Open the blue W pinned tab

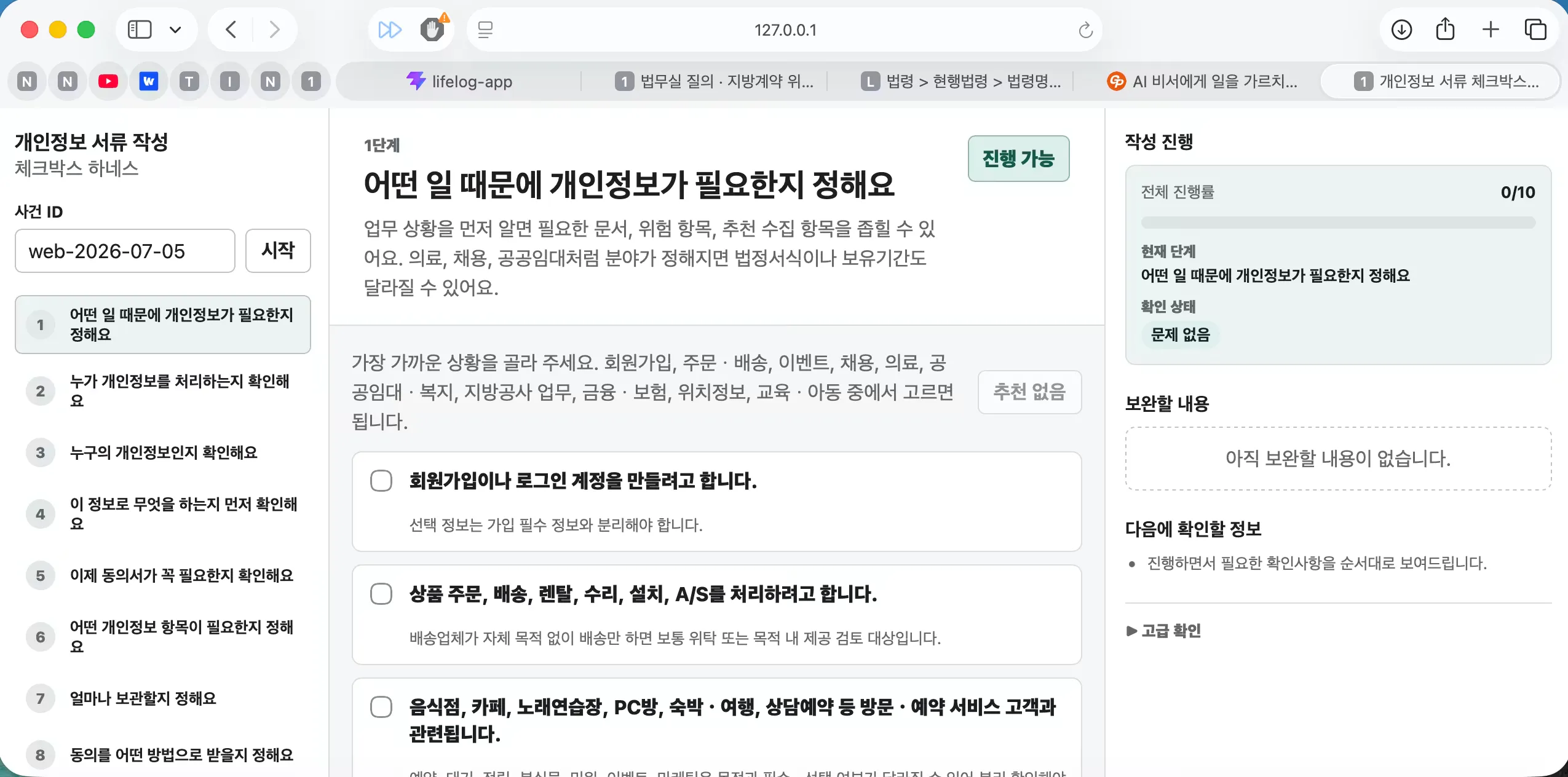click(149, 81)
